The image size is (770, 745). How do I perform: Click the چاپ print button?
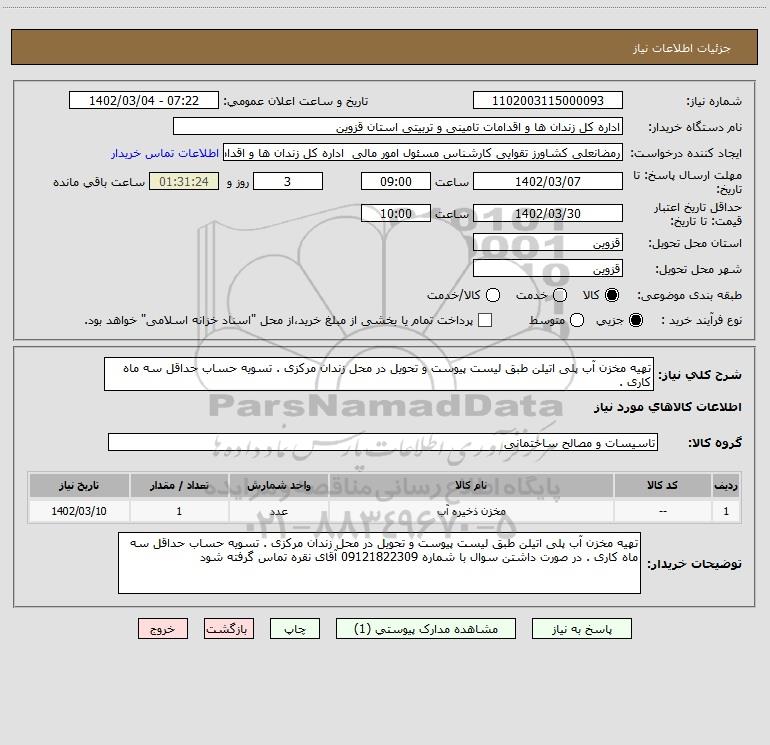[x=295, y=629]
